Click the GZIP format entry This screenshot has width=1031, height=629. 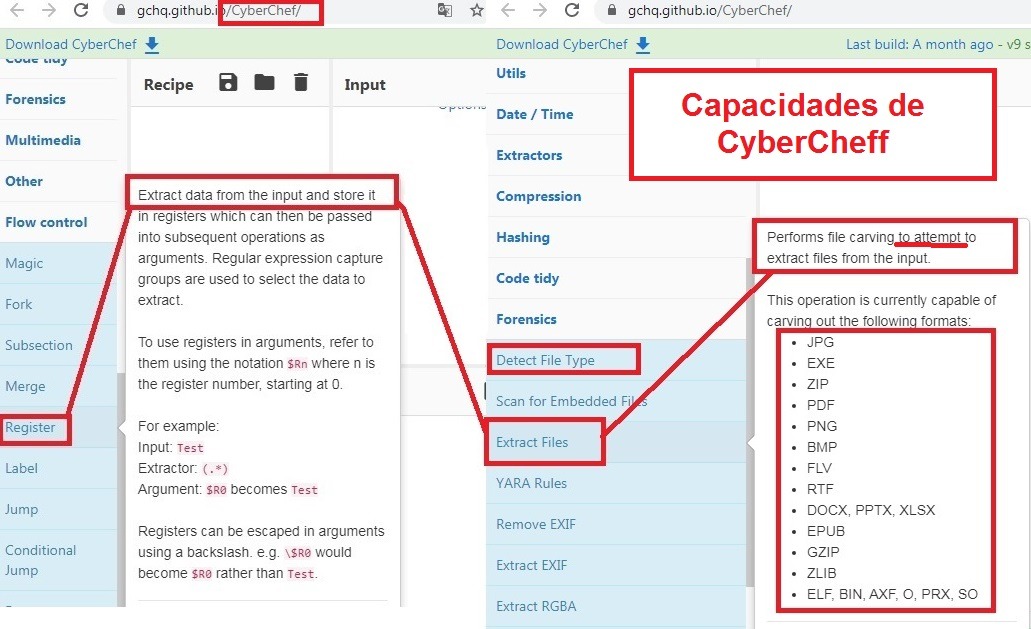[x=823, y=552]
